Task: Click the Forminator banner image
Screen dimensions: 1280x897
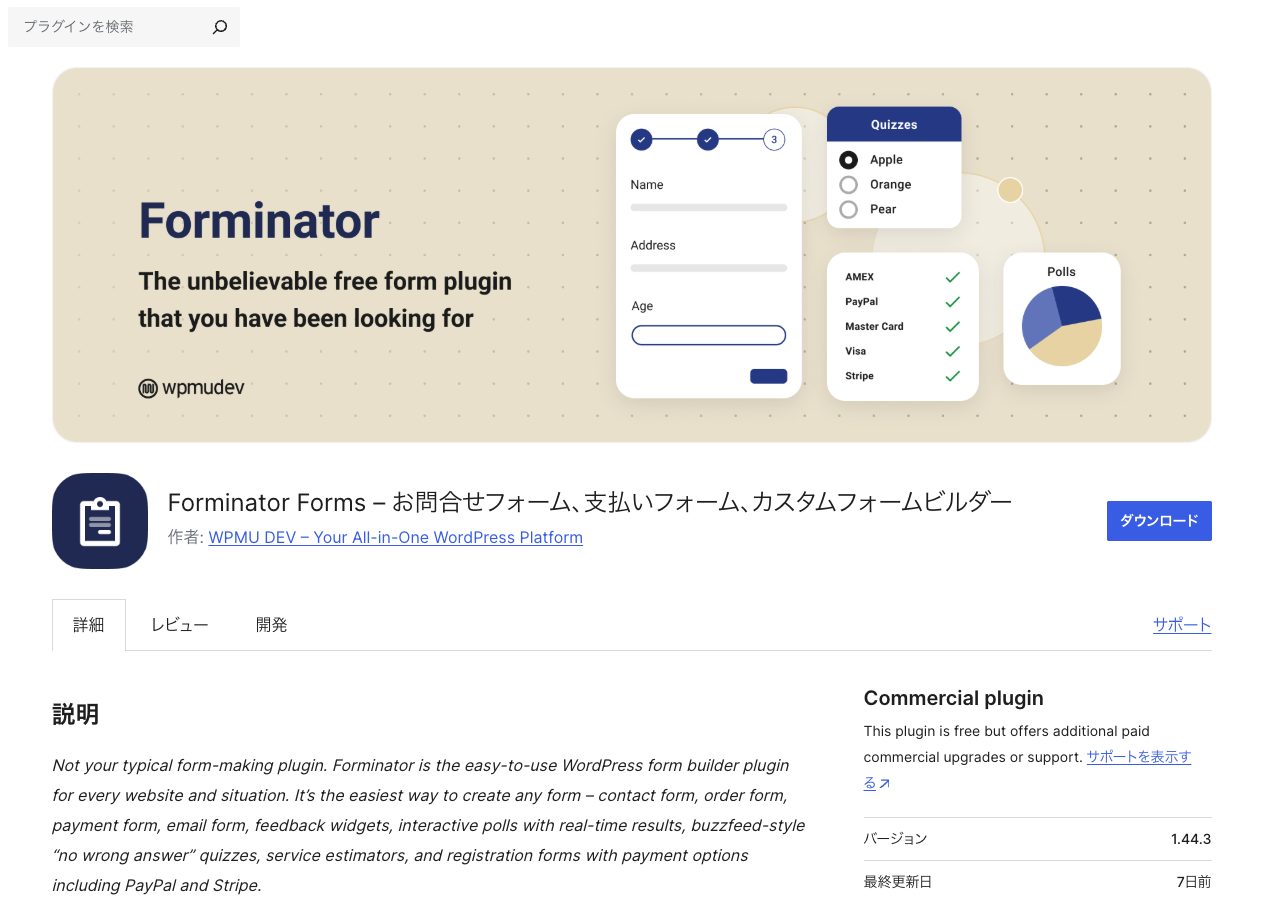Action: click(x=632, y=255)
